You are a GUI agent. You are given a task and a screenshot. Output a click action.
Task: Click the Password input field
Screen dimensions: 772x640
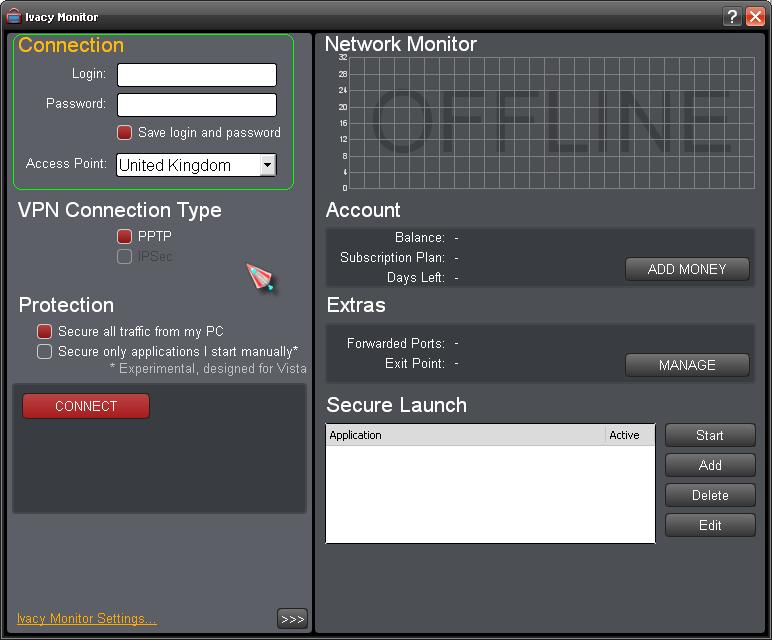point(197,105)
